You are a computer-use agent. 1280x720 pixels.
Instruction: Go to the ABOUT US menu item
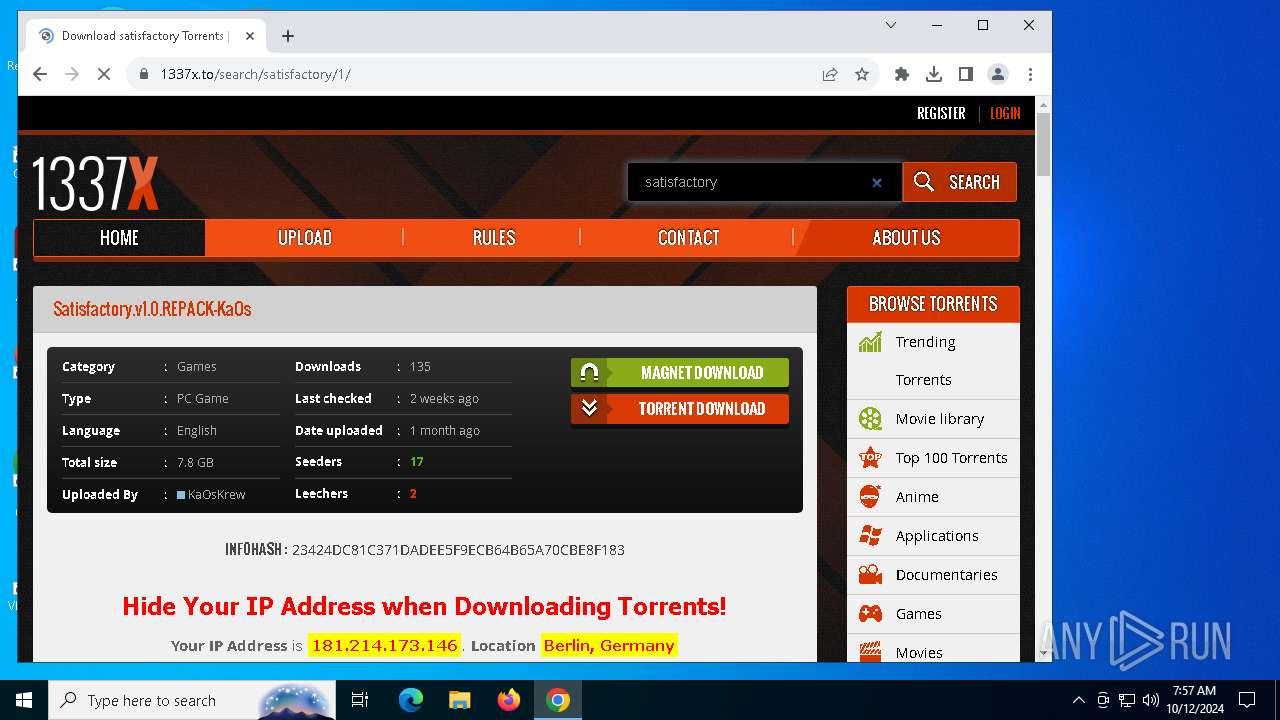pos(906,238)
